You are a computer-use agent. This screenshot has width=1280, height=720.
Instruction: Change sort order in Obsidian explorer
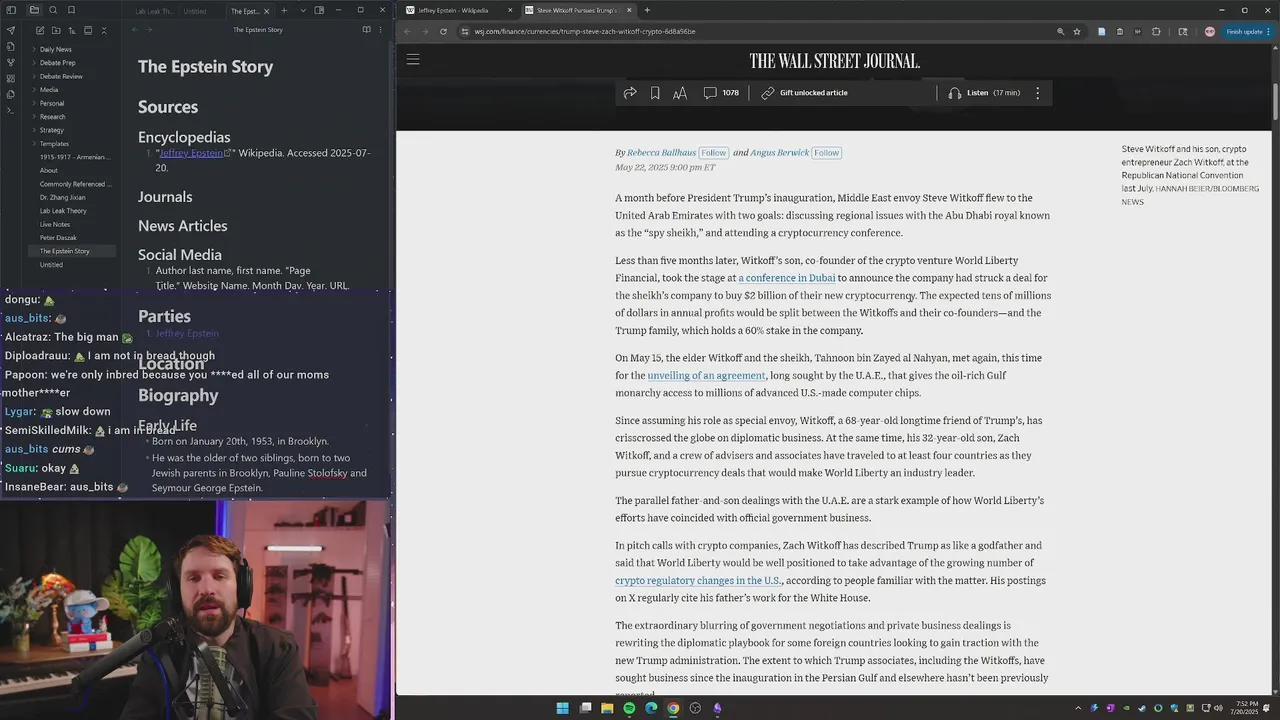(71, 30)
